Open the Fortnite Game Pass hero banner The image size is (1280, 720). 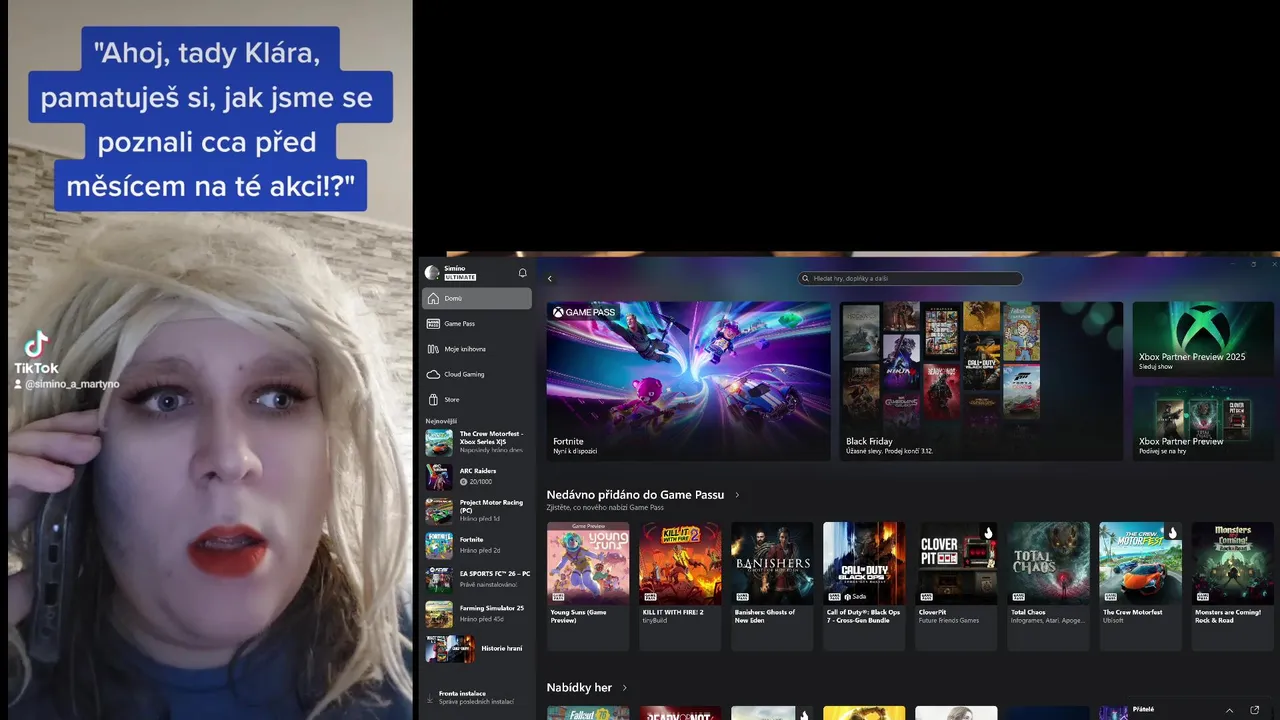[x=689, y=381]
